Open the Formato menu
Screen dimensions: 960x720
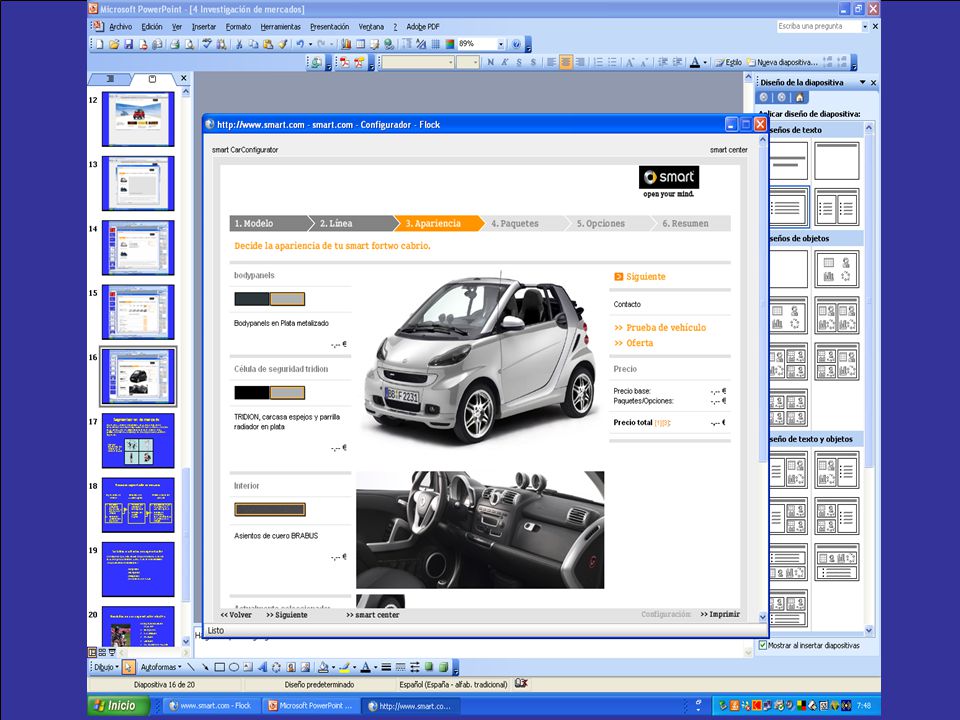pos(238,27)
